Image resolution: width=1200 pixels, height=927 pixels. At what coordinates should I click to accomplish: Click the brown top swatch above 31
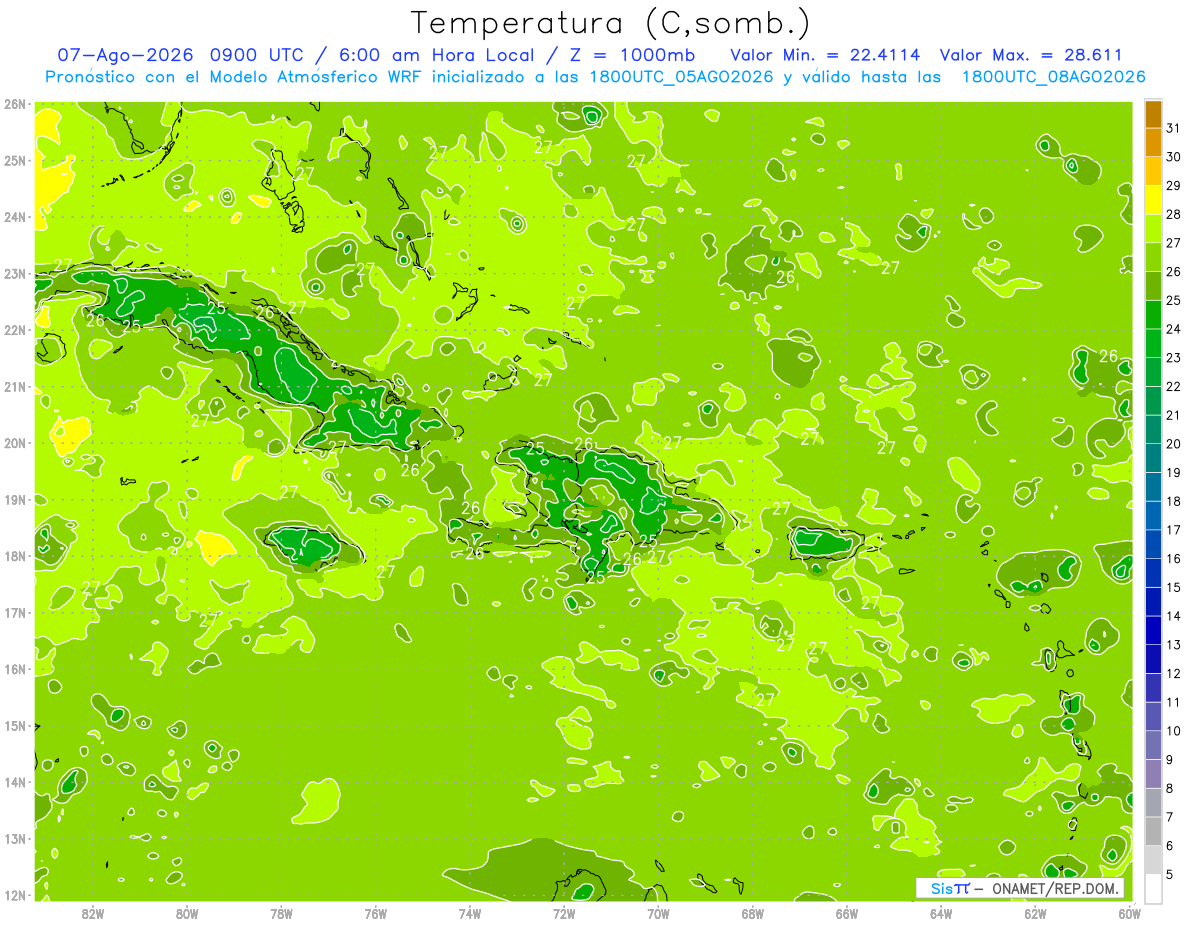tap(1153, 115)
